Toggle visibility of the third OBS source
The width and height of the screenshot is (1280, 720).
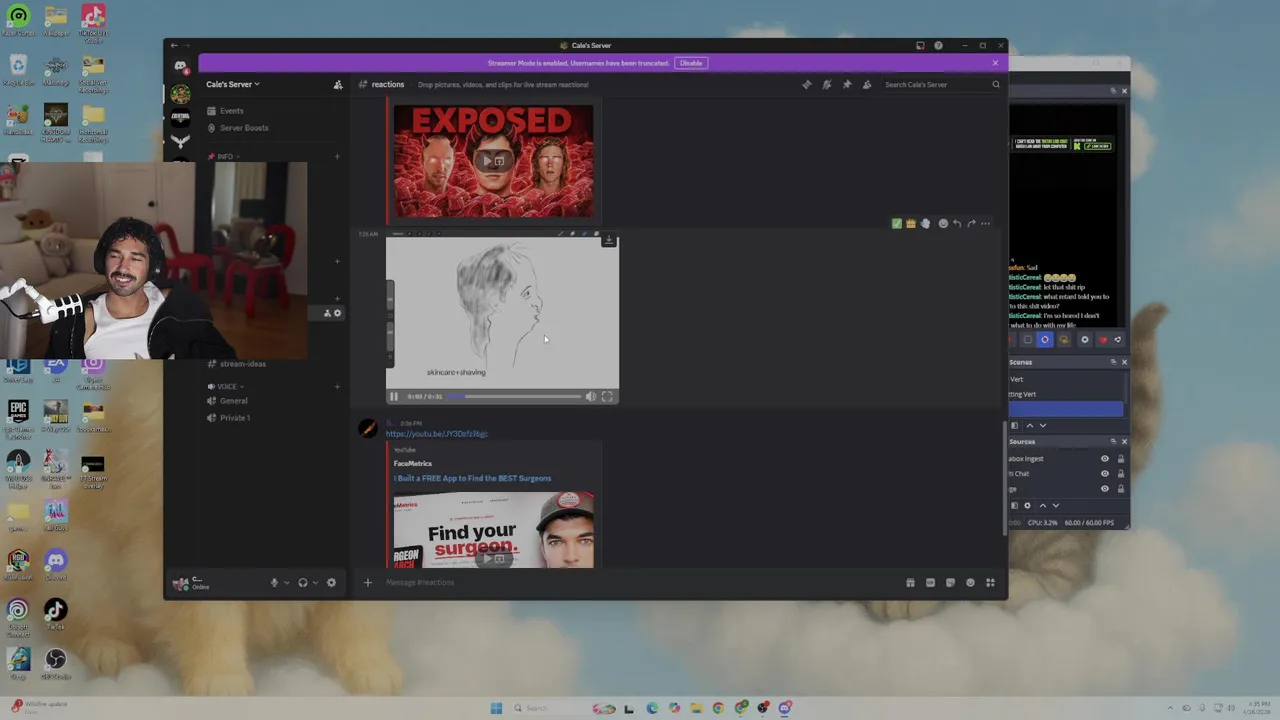click(1105, 489)
